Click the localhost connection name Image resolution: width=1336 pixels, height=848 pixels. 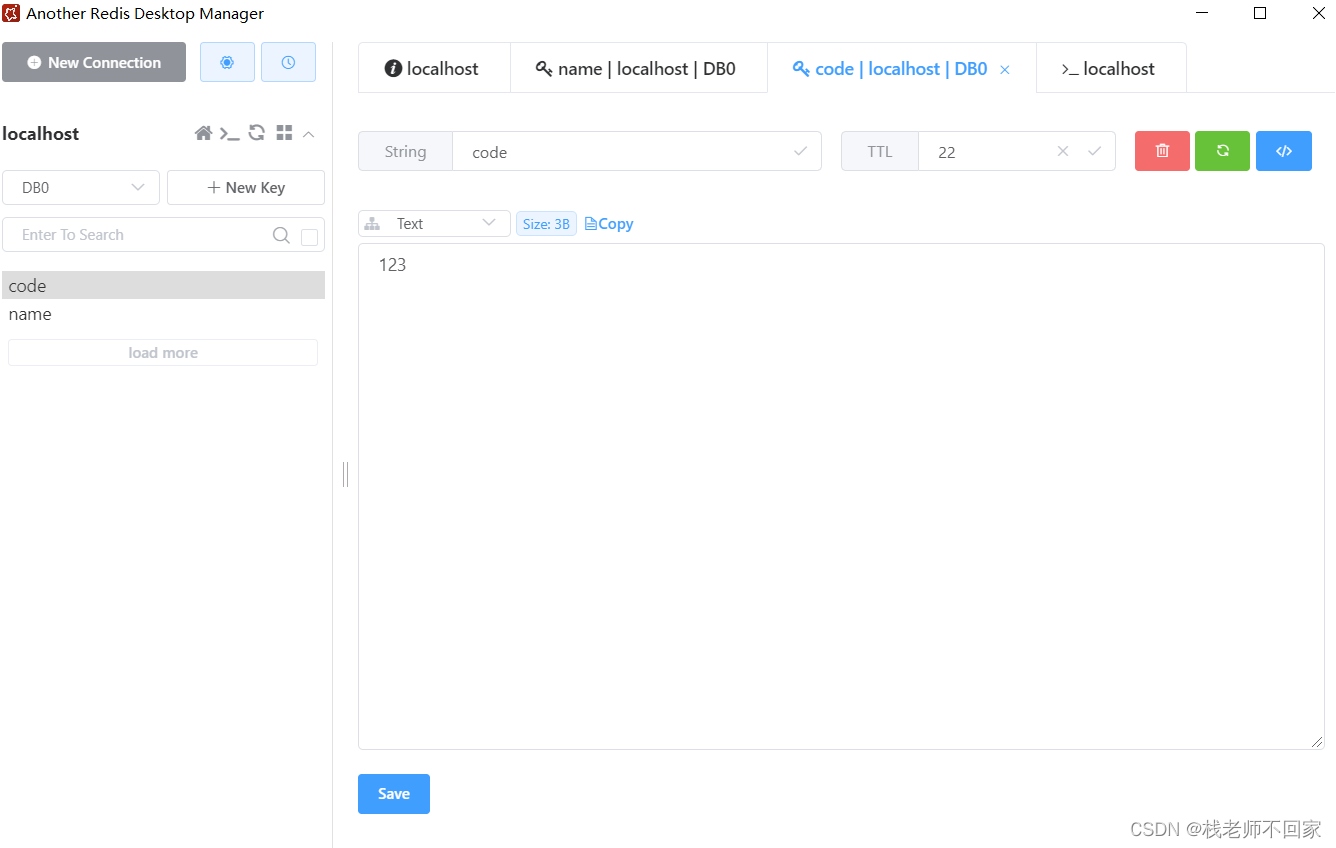(41, 133)
